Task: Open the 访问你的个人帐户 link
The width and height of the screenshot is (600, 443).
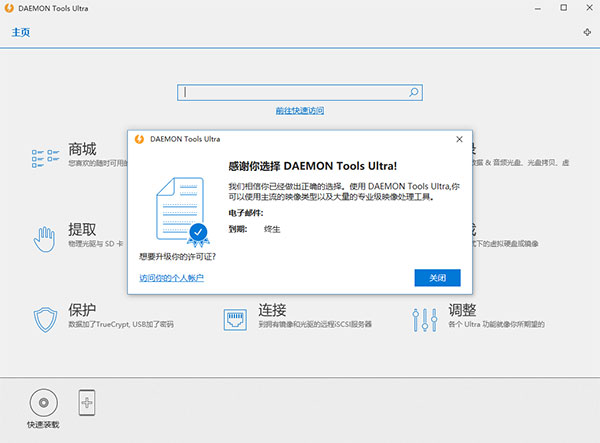Action: coord(171,278)
